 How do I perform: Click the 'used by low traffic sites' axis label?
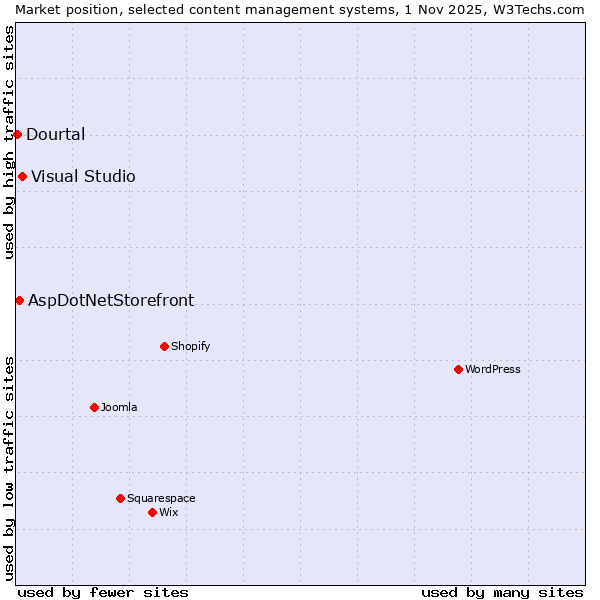(x=9, y=468)
